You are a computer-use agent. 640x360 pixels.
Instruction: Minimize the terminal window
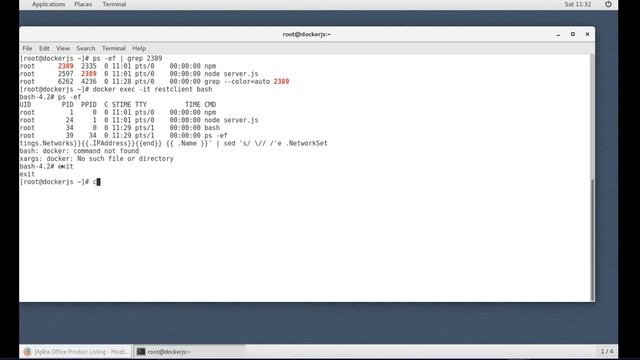(558, 35)
